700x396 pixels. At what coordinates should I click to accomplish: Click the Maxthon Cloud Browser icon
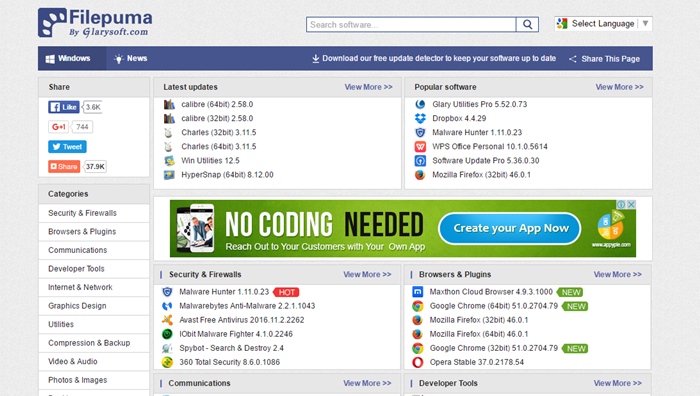417,292
